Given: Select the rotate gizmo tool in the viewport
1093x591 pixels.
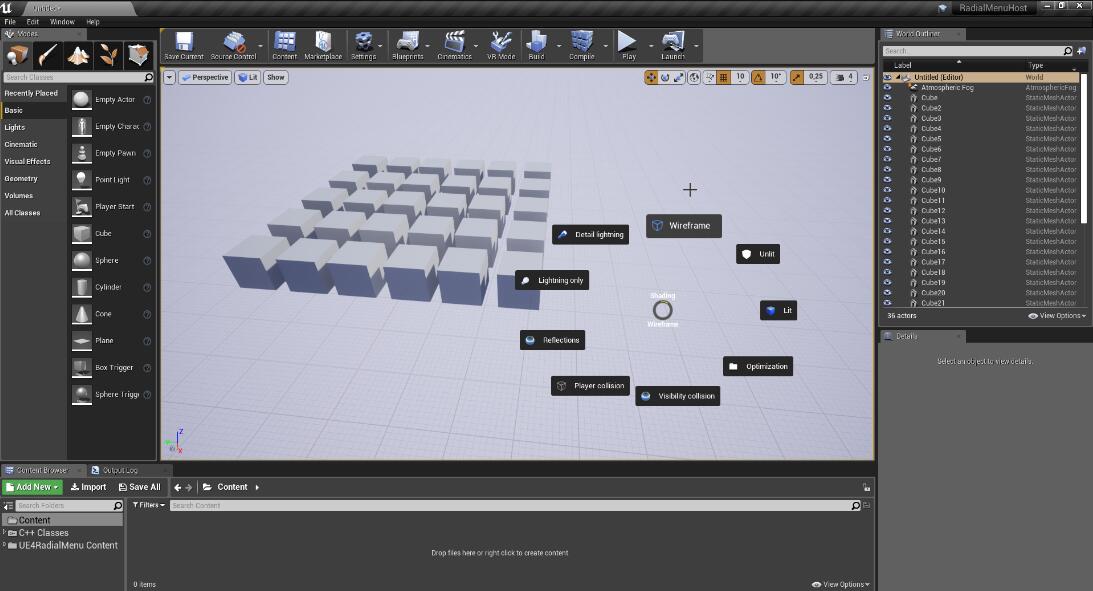Looking at the screenshot, I should click(x=665, y=77).
